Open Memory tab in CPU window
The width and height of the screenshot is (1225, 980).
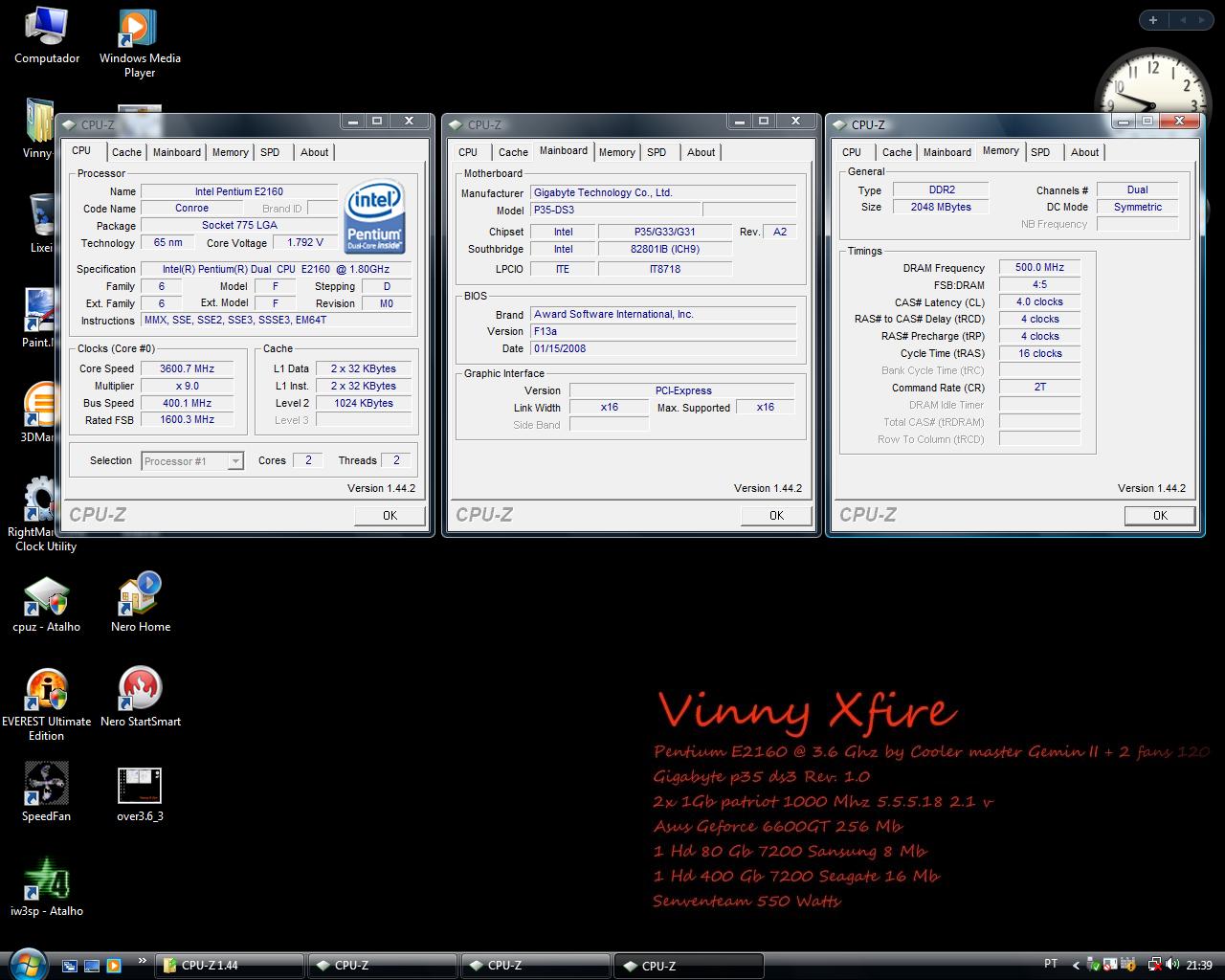click(231, 152)
